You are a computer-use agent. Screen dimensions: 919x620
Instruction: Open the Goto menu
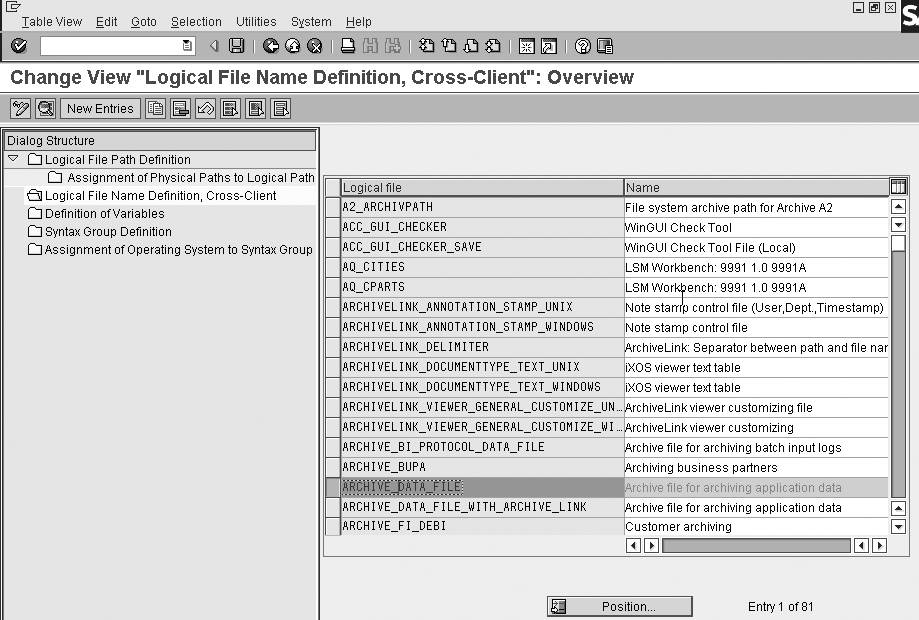[x=144, y=21]
